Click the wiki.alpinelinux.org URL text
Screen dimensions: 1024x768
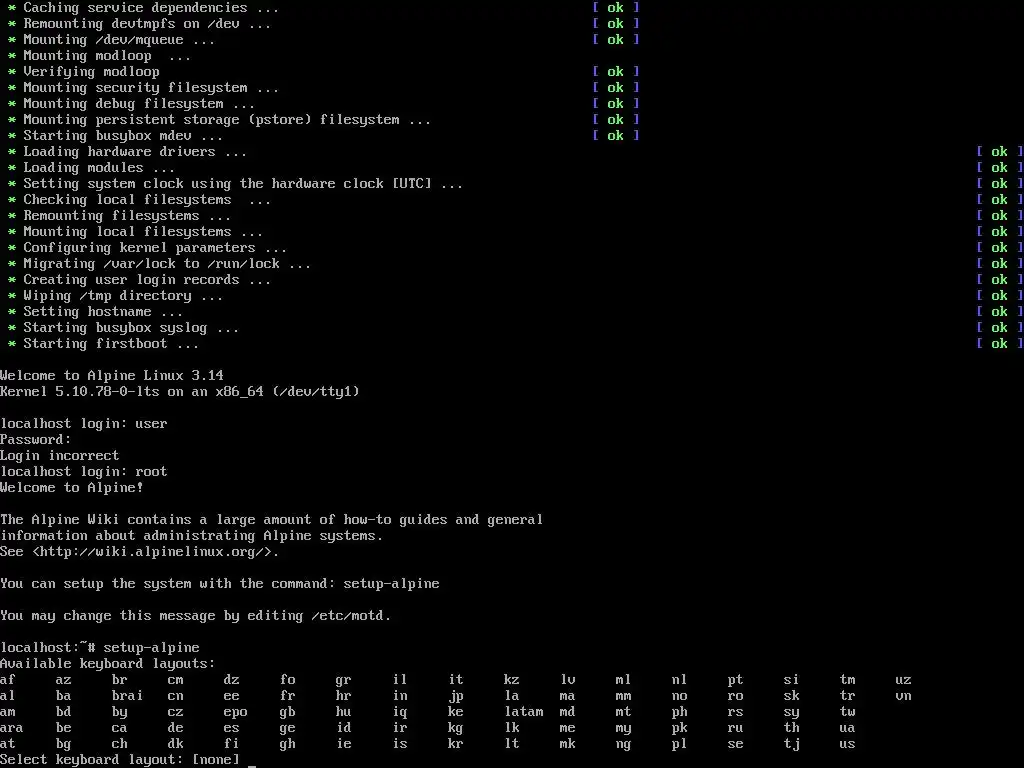click(155, 552)
